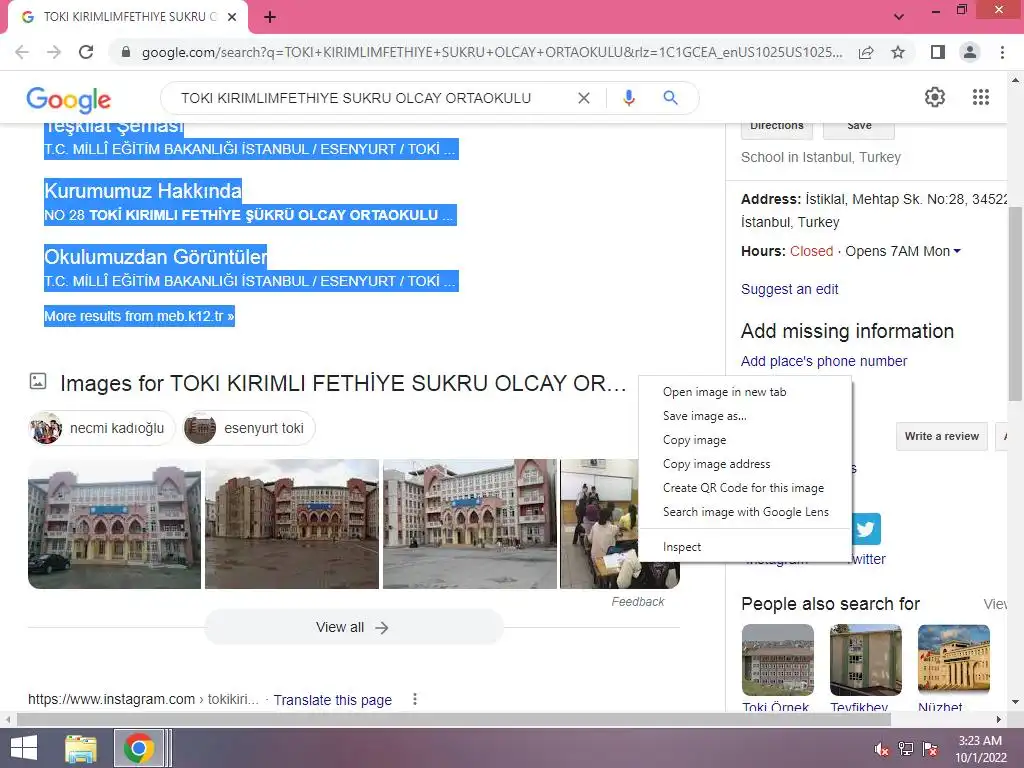Open Images for TOKI KIRIMLI heading
The width and height of the screenshot is (1024, 768).
coord(343,383)
